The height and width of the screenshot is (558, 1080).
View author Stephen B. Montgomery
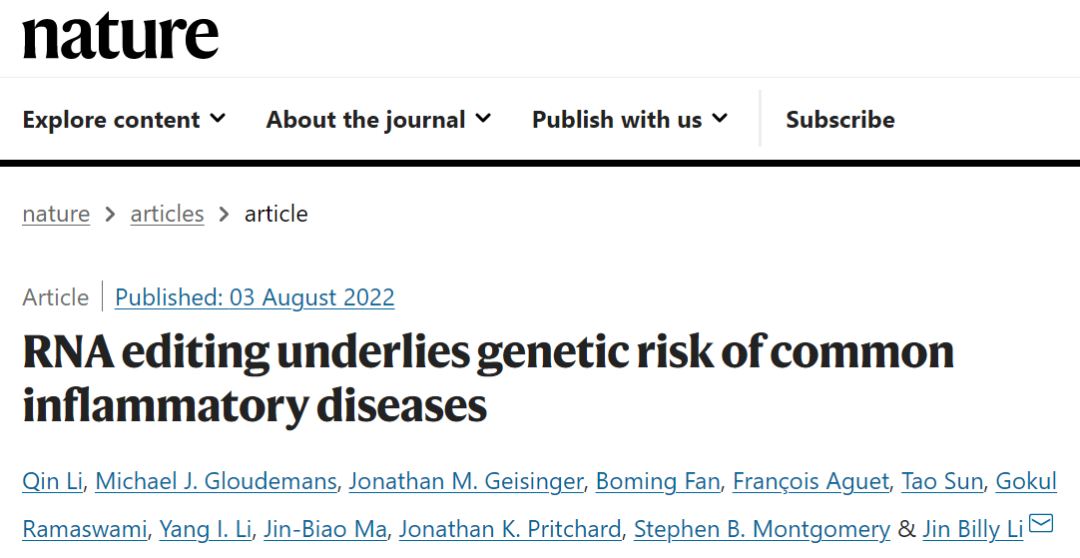click(x=762, y=529)
